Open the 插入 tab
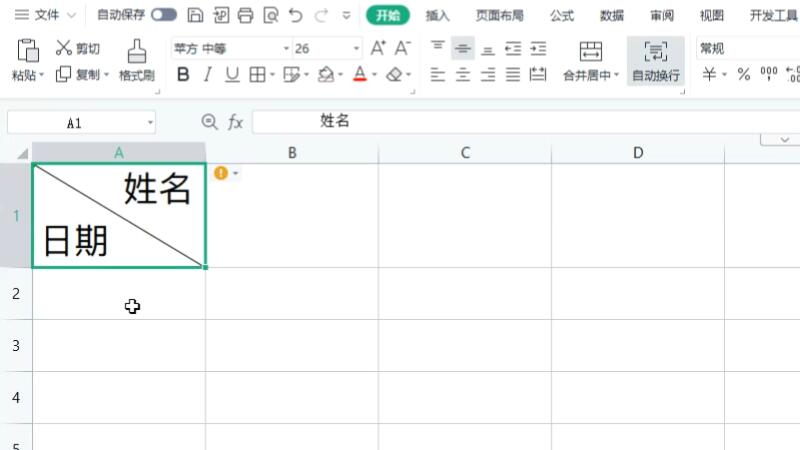Screen dimensions: 800x450 click(x=438, y=16)
